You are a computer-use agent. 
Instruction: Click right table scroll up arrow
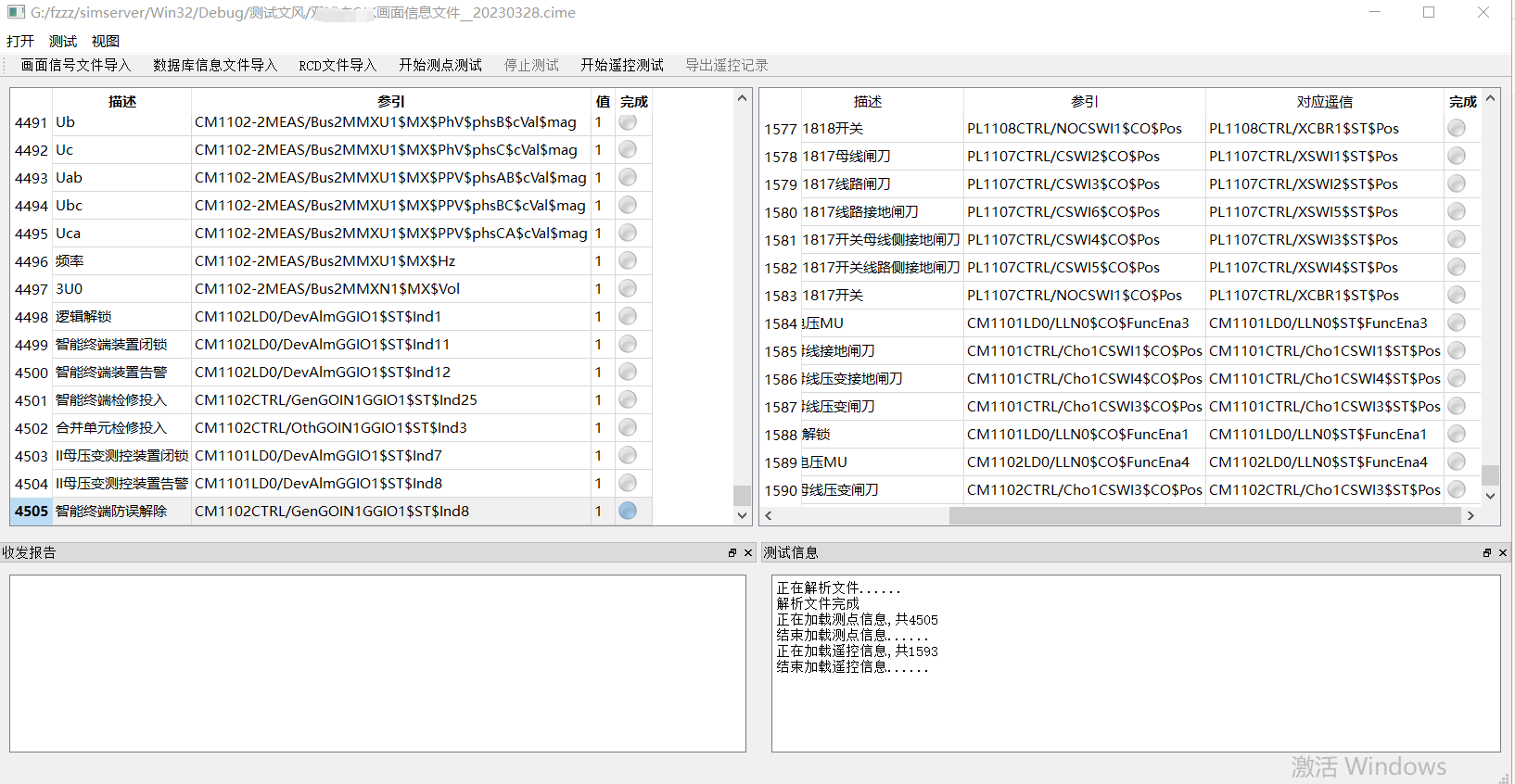1490,98
